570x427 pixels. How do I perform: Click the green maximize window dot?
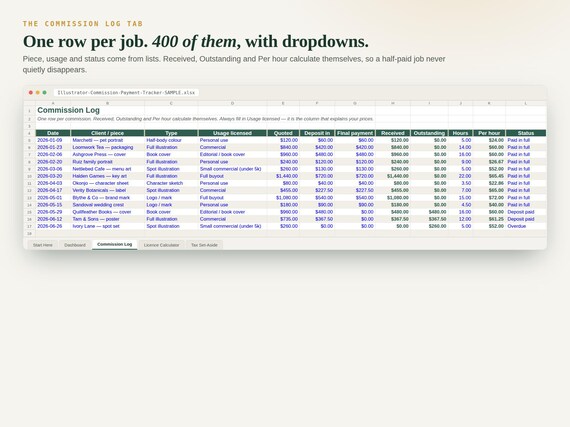(44, 93)
